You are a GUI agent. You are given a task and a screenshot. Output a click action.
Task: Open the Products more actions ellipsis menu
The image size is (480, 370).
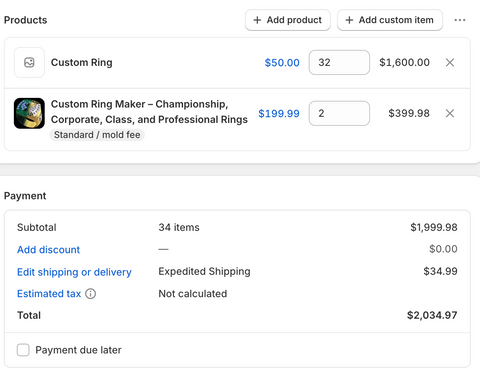point(460,20)
